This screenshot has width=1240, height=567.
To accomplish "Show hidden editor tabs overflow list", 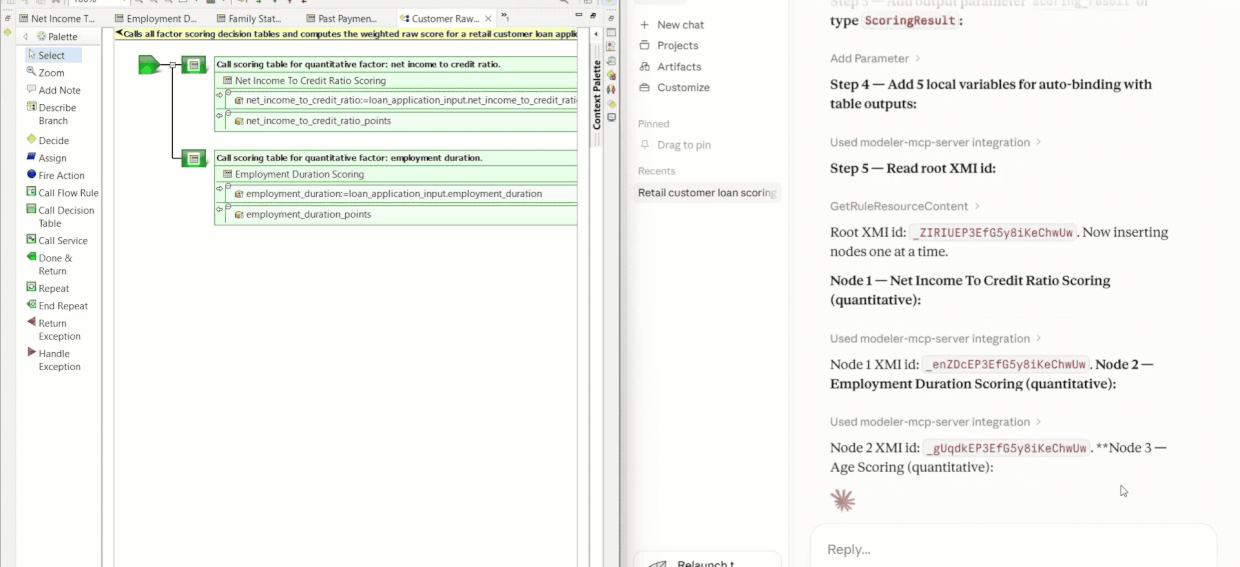I will coord(505,18).
